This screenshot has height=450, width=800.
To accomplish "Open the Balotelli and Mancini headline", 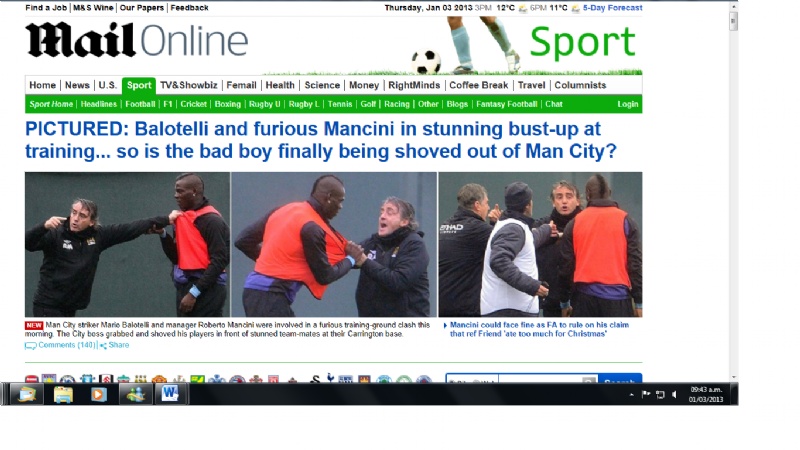I will tap(321, 140).
